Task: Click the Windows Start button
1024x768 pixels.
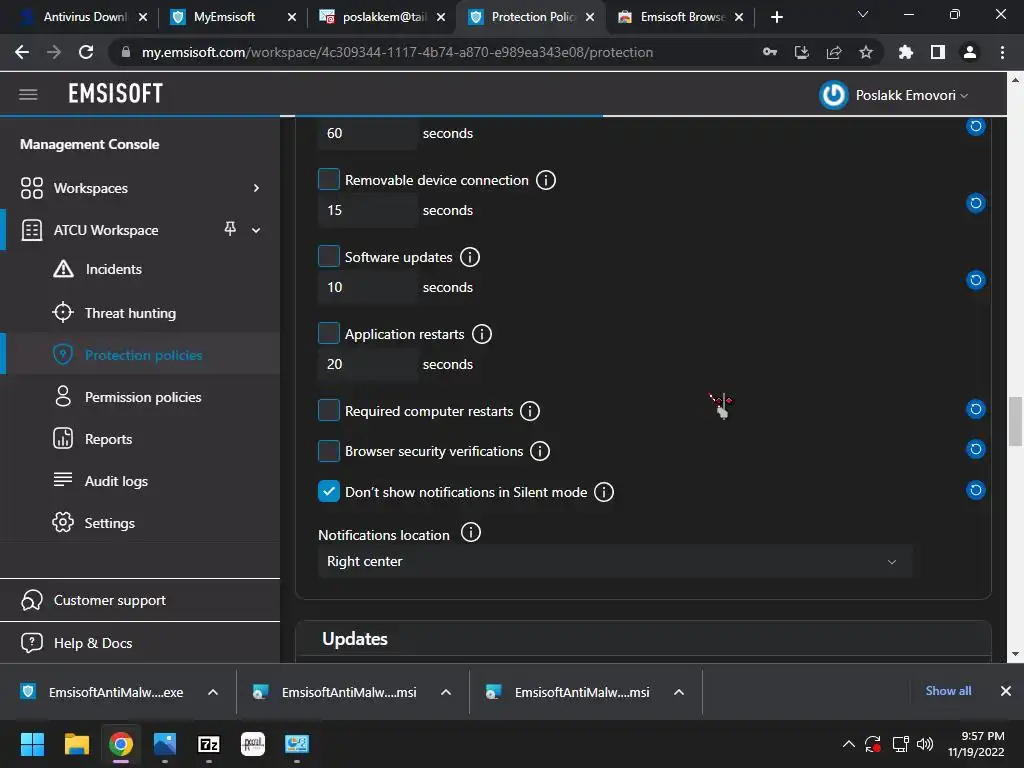Action: click(32, 744)
